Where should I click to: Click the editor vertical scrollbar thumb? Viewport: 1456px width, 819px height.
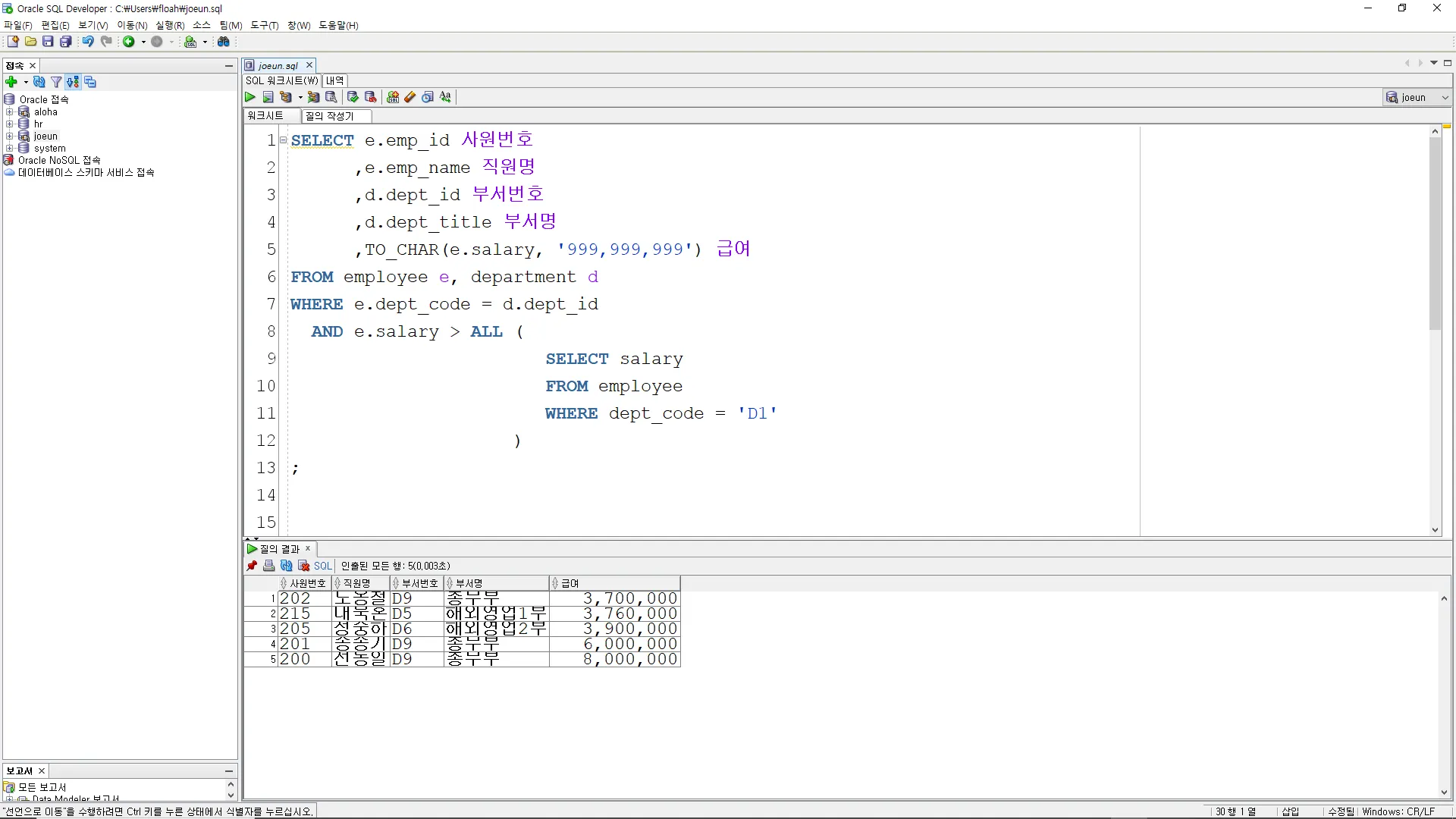pyautogui.click(x=1435, y=234)
